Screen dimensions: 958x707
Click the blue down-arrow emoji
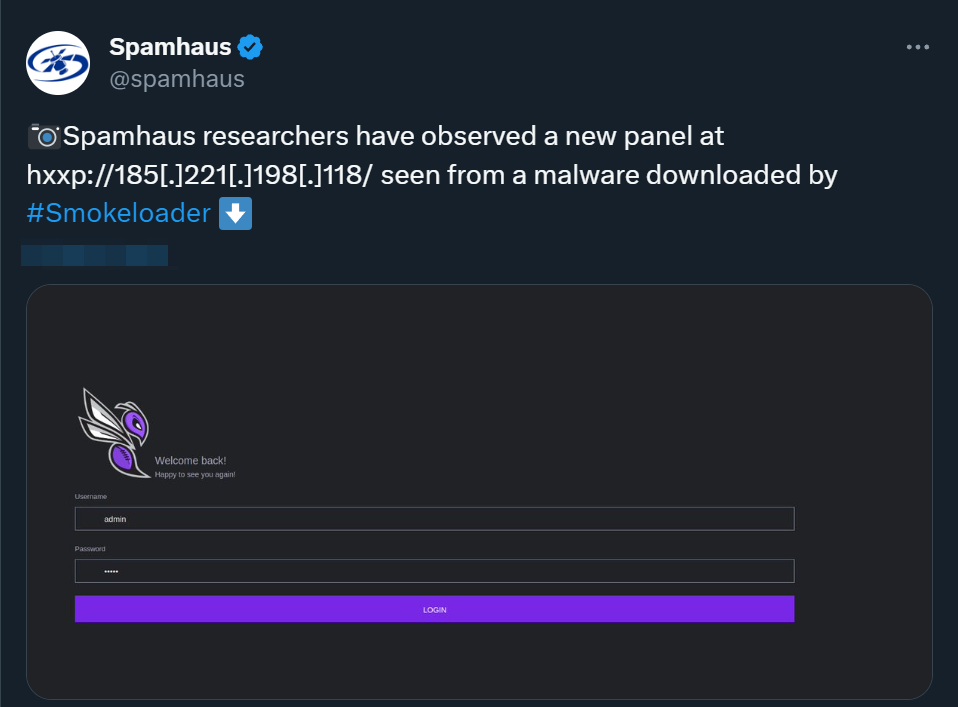(235, 214)
